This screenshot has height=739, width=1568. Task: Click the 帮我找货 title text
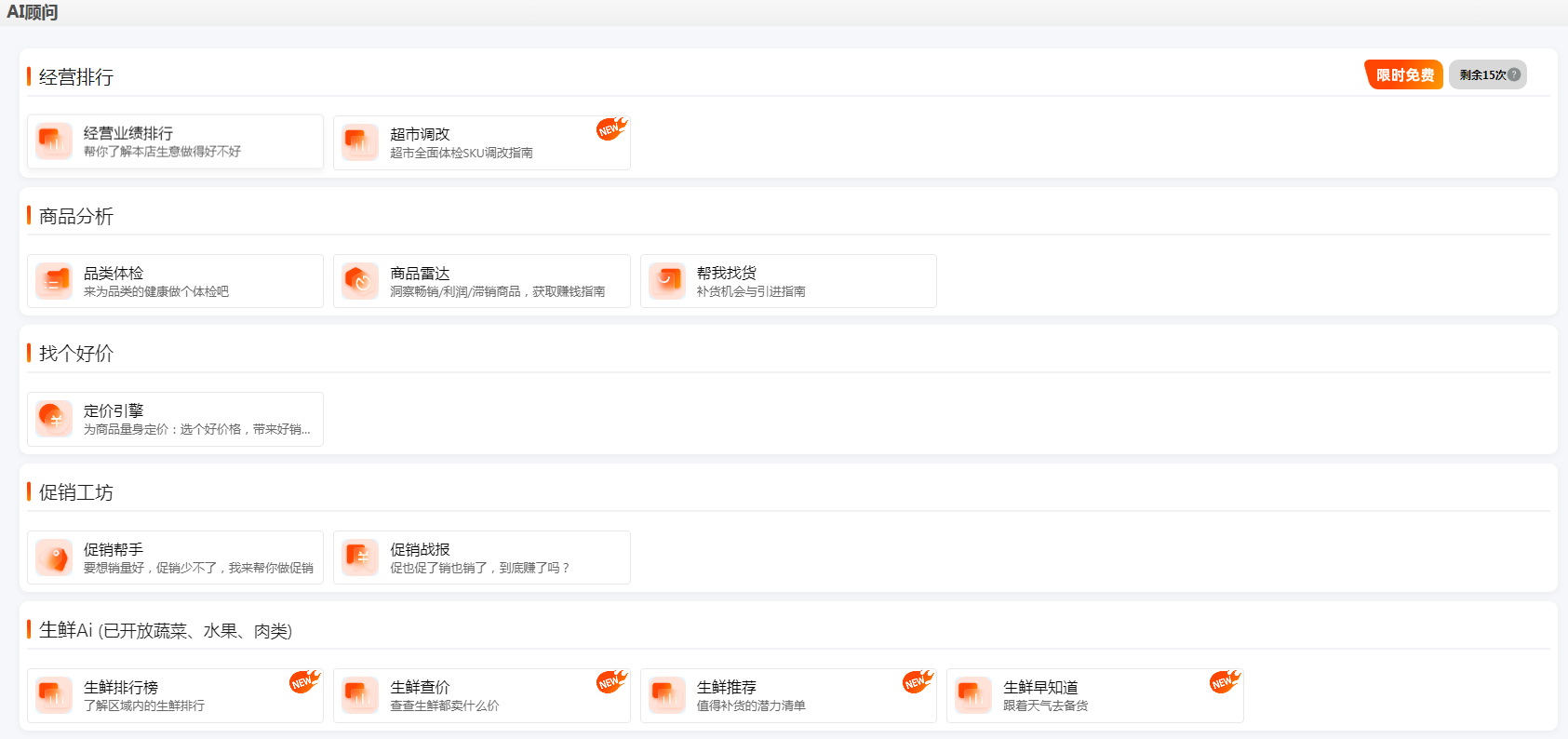(726, 273)
